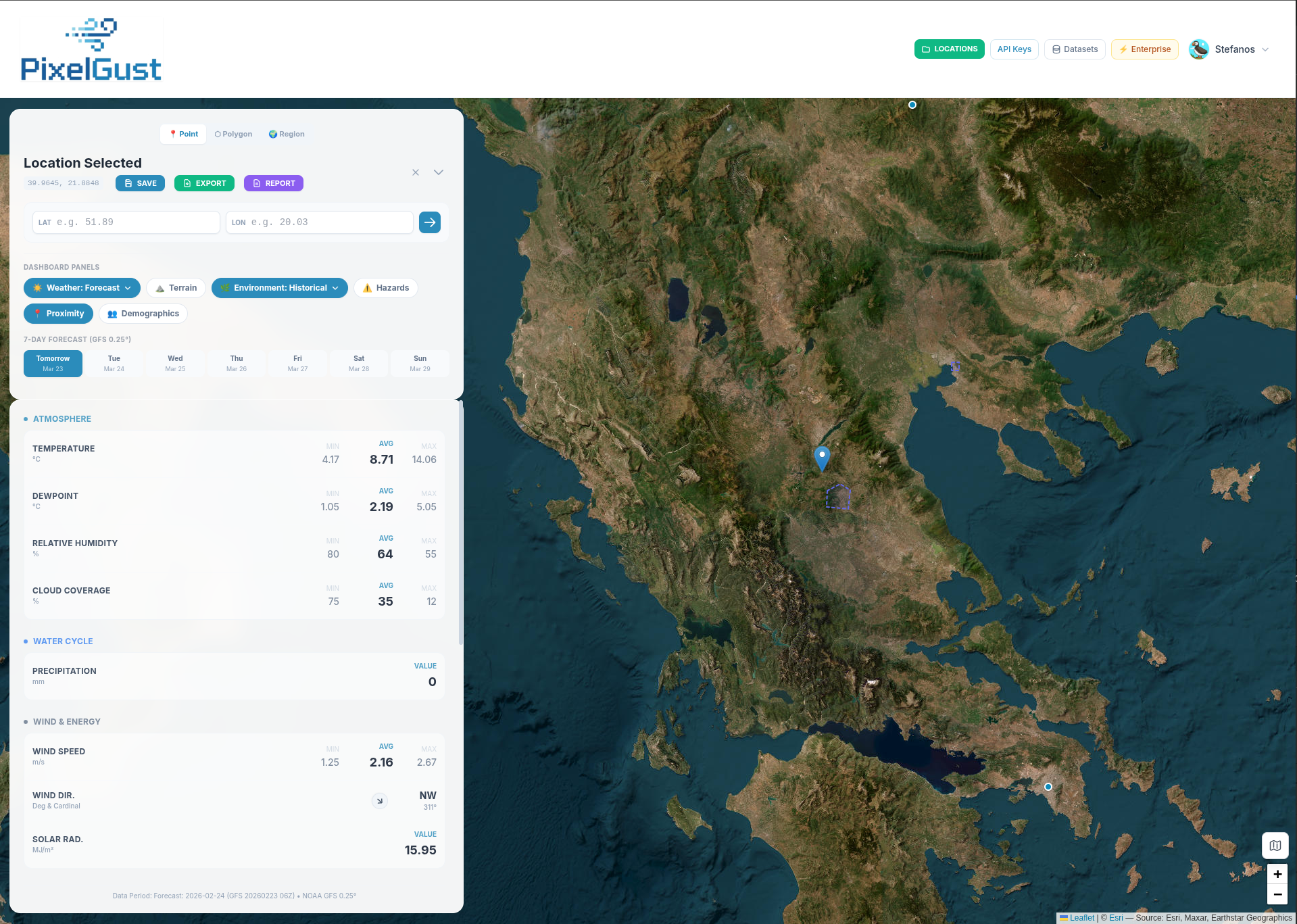1297x924 pixels.
Task: Disable the Proximity panel
Action: click(x=58, y=313)
